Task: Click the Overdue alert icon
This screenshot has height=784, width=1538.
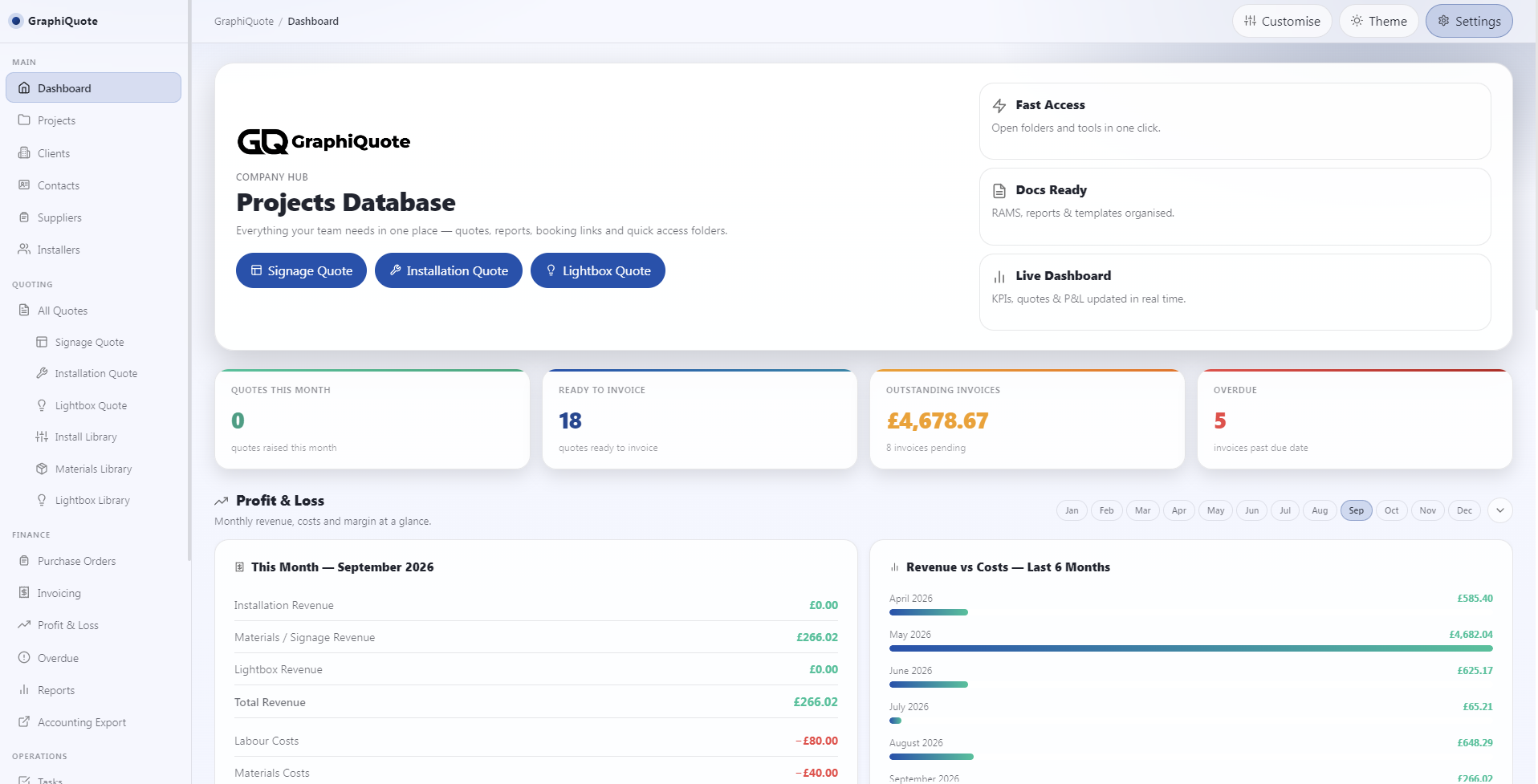Action: click(24, 657)
